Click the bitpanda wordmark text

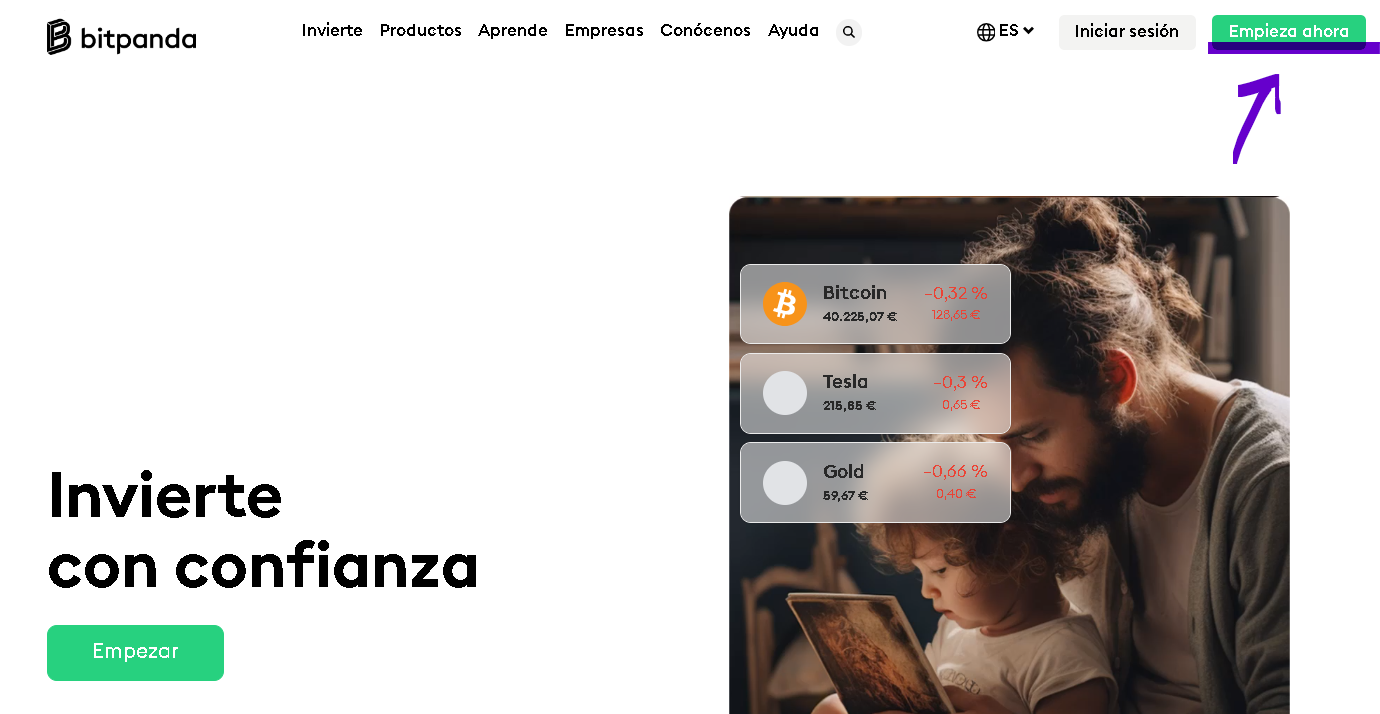[x=138, y=39]
